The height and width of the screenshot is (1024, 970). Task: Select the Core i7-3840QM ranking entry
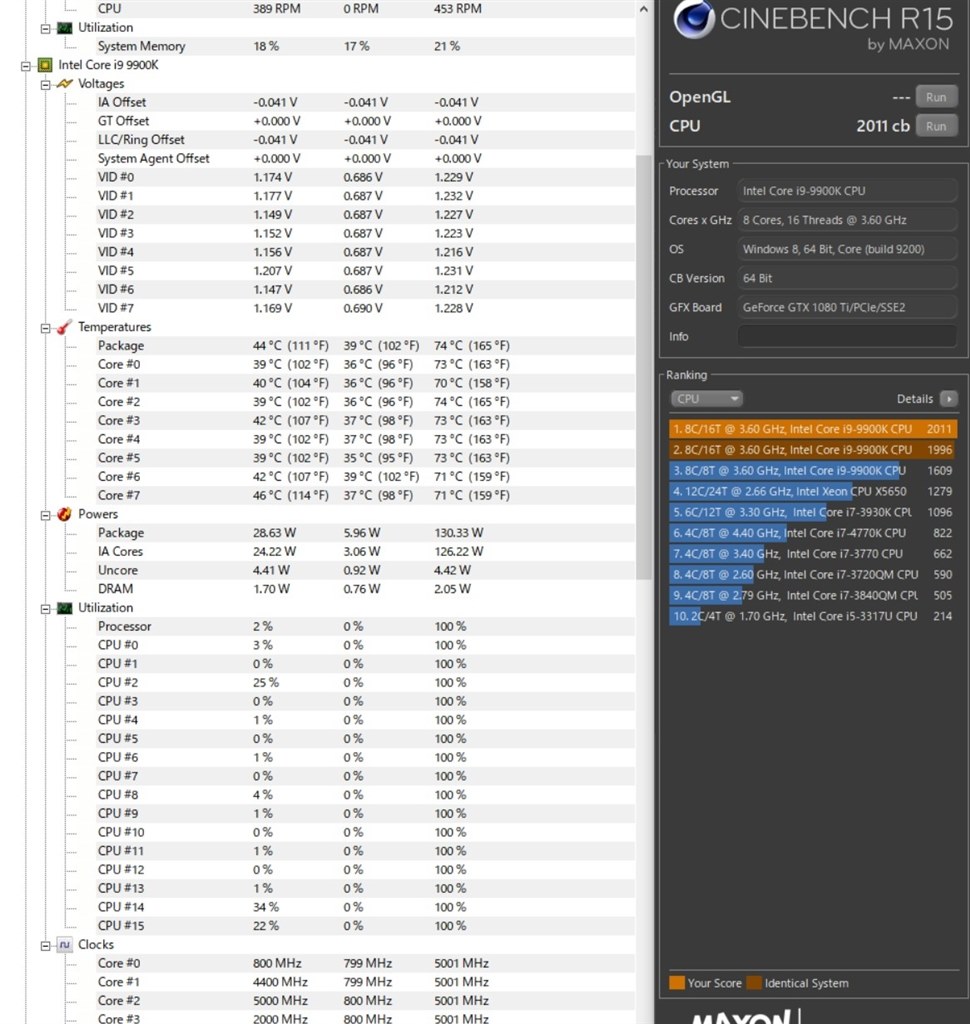coord(813,595)
